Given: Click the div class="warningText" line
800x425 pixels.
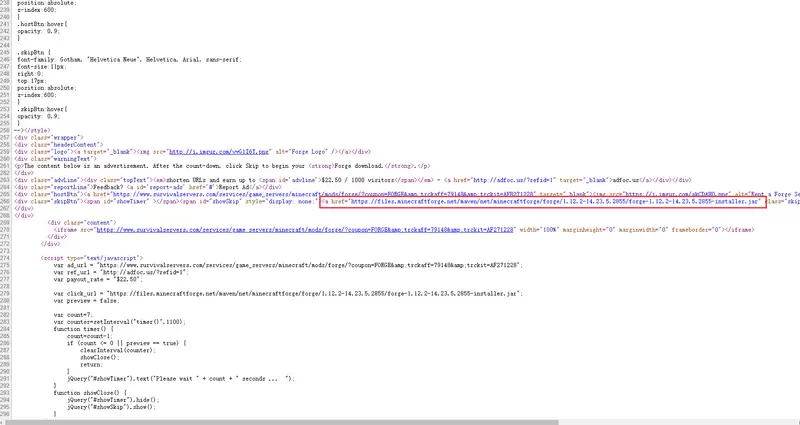Looking at the screenshot, I should pos(56,159).
